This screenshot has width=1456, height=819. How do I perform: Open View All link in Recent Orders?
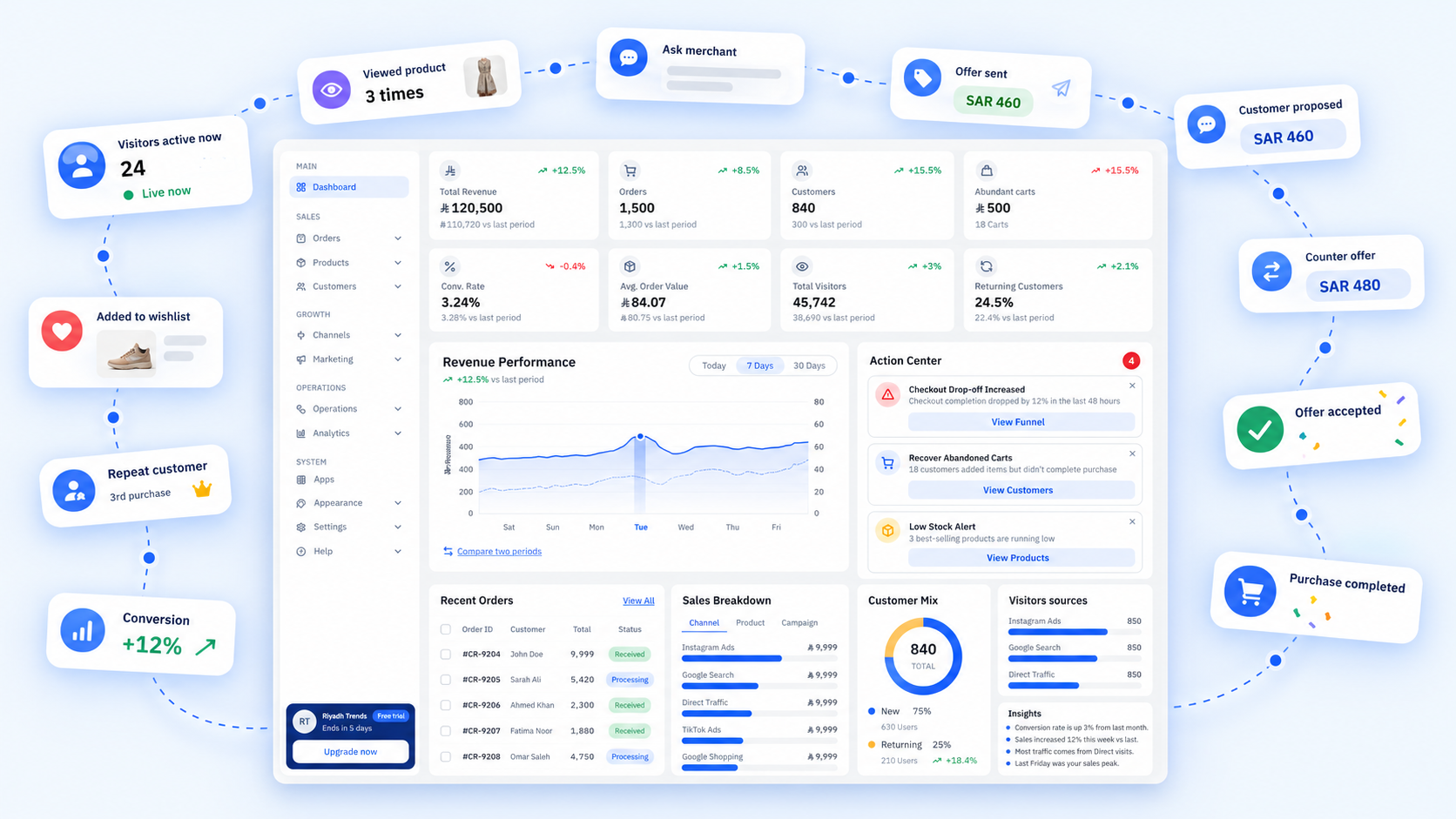point(638,601)
